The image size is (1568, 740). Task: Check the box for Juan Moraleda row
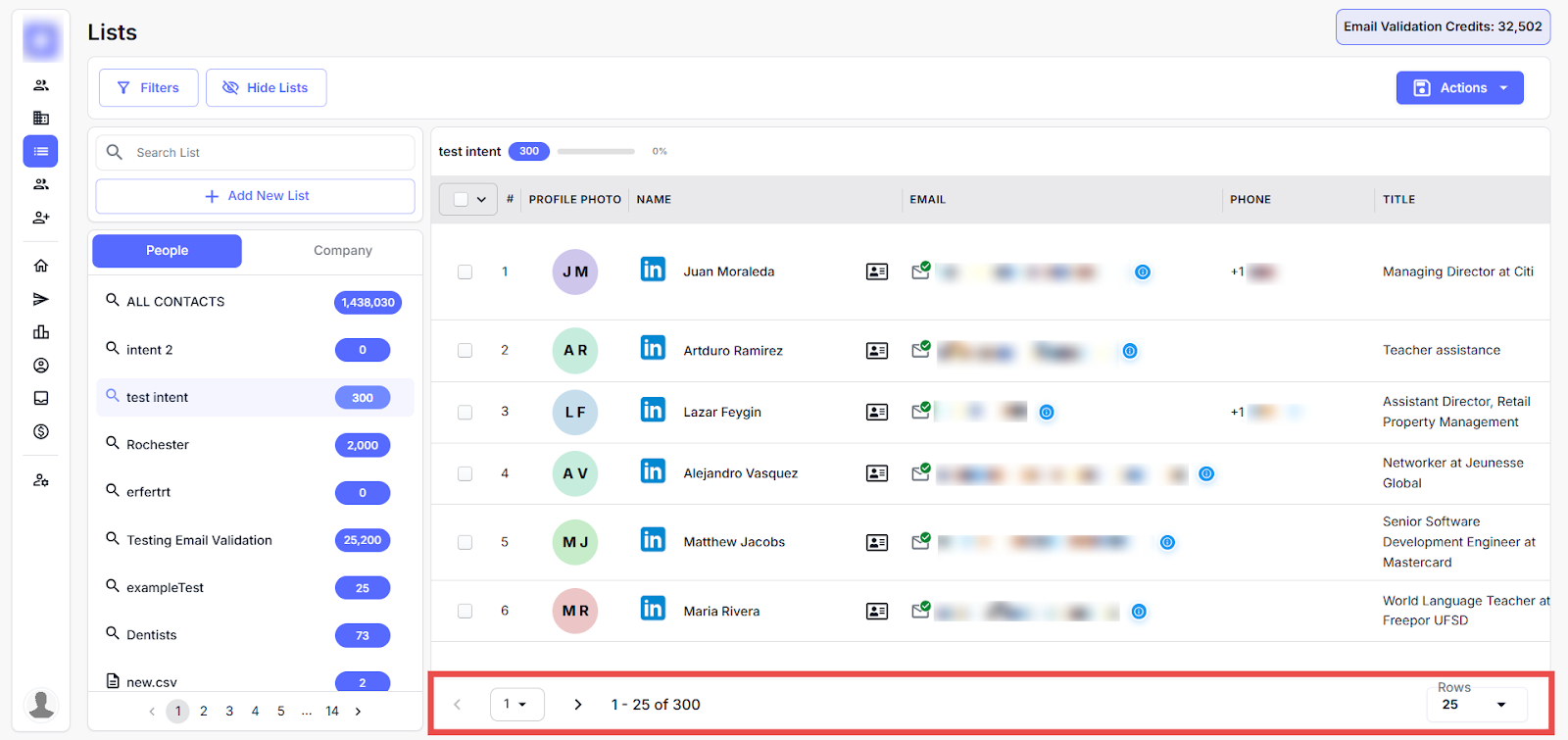pos(465,272)
